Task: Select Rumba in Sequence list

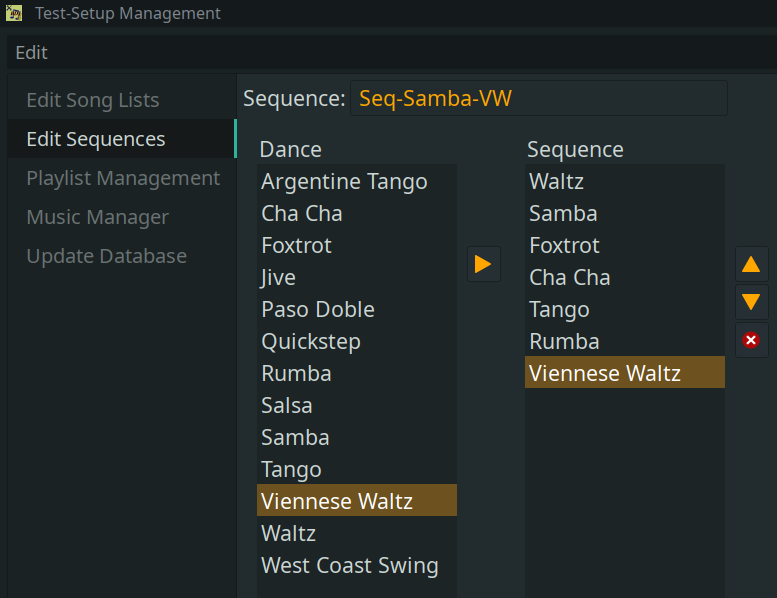Action: tap(625, 341)
